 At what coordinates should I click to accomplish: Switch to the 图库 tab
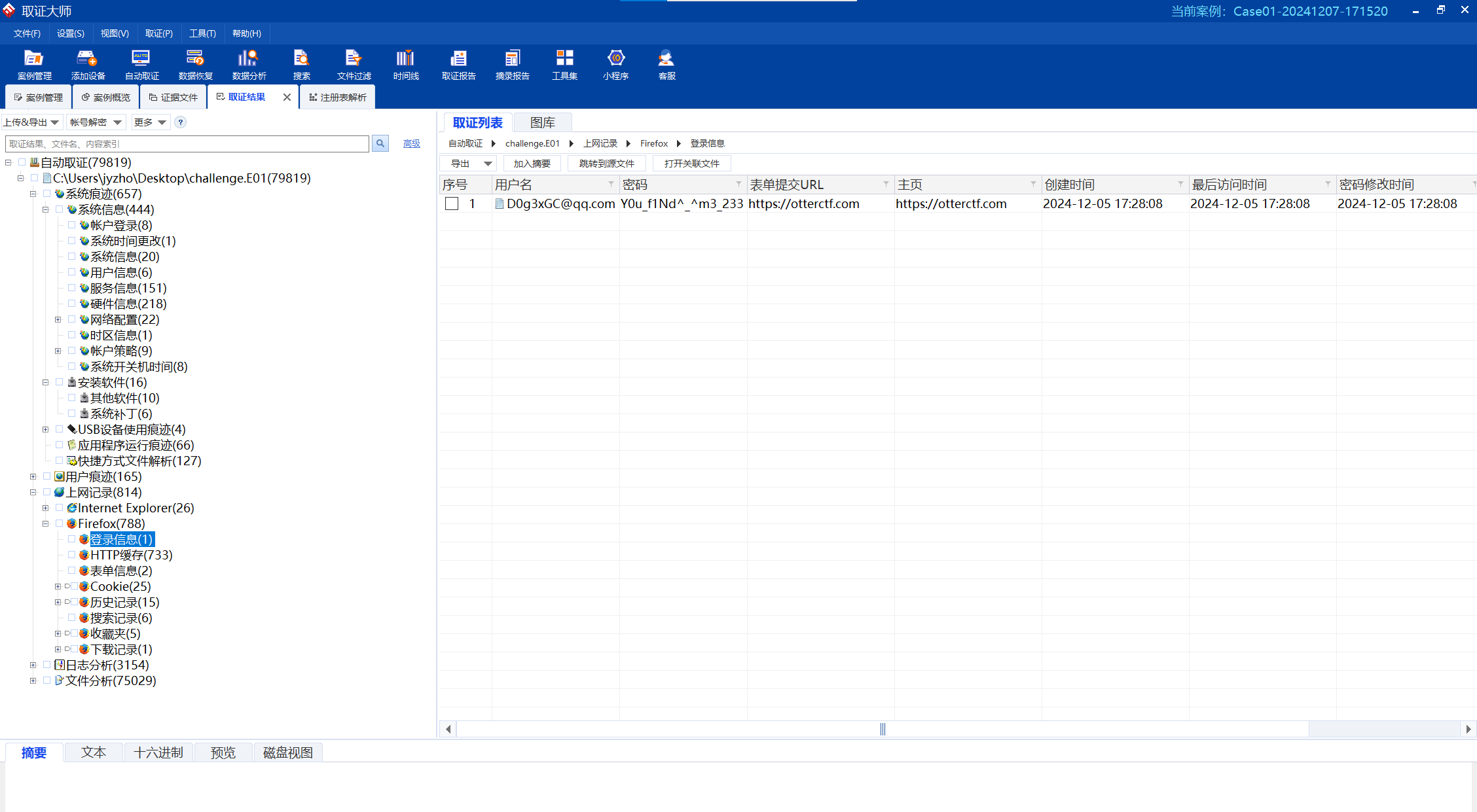(x=543, y=122)
